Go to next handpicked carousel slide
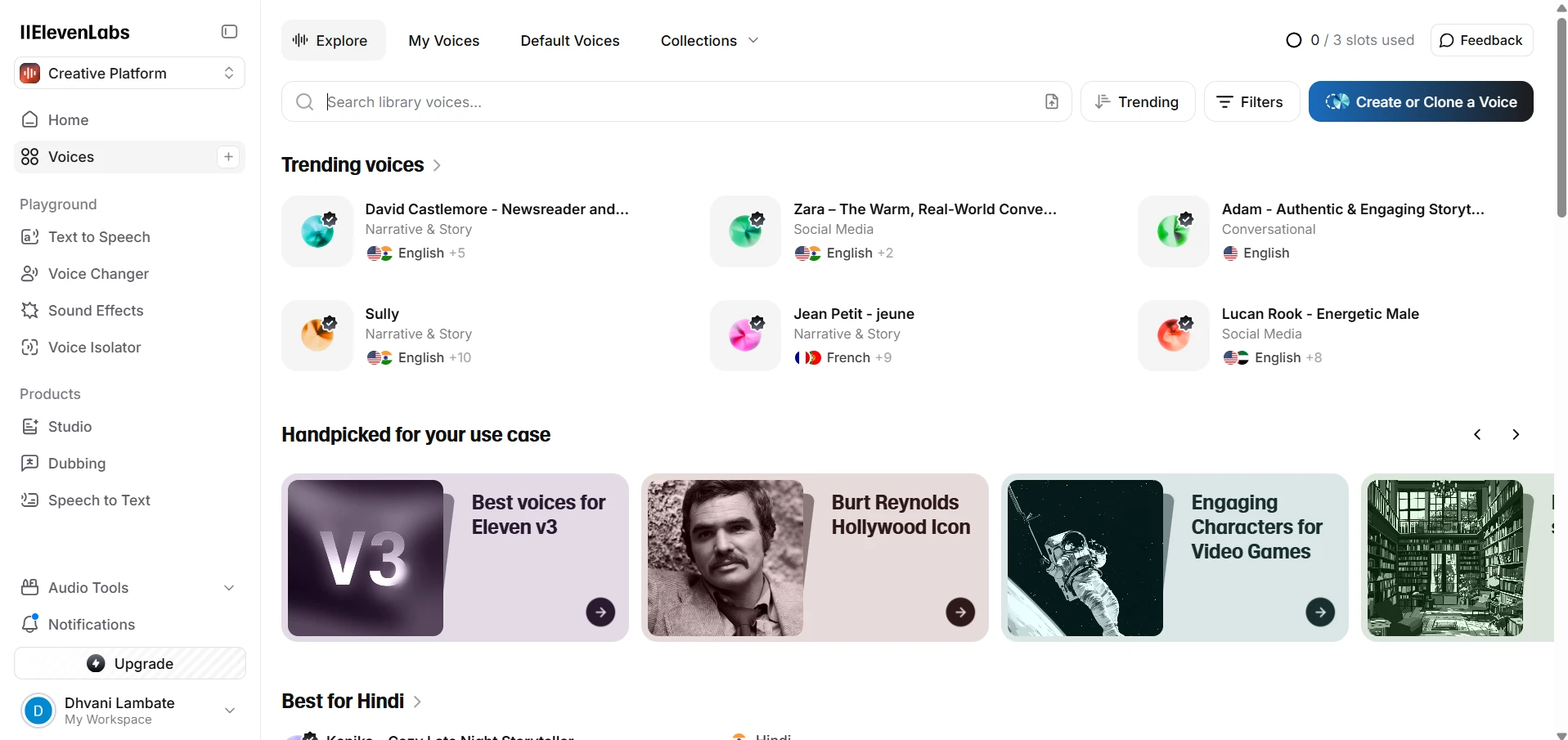The height and width of the screenshot is (740, 1568). point(1516,434)
